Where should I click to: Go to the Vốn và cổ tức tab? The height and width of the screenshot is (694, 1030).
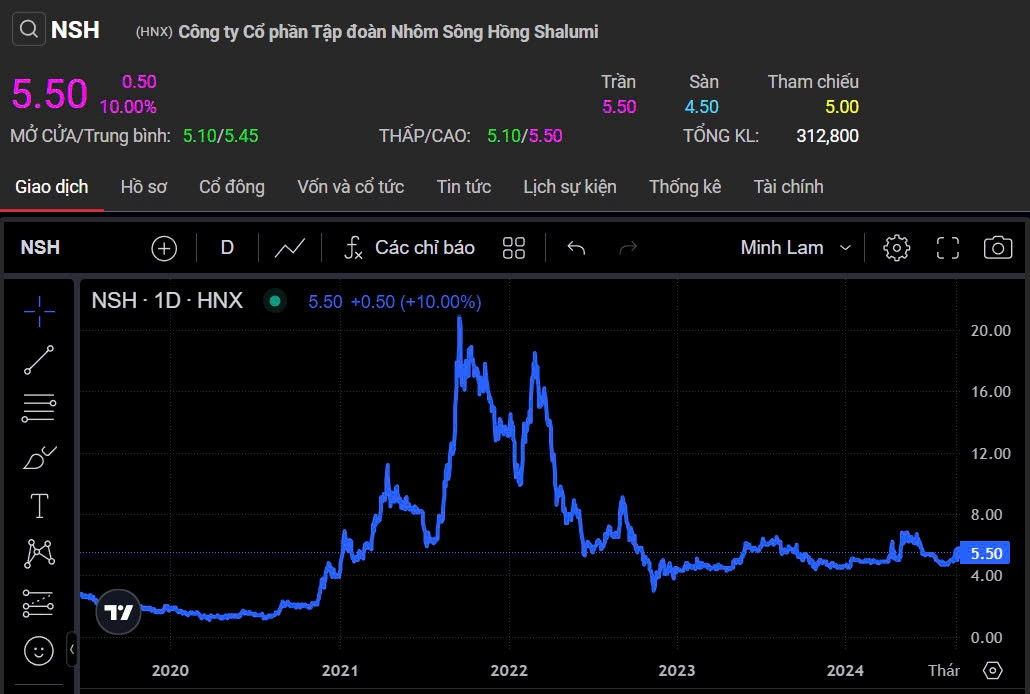click(350, 187)
